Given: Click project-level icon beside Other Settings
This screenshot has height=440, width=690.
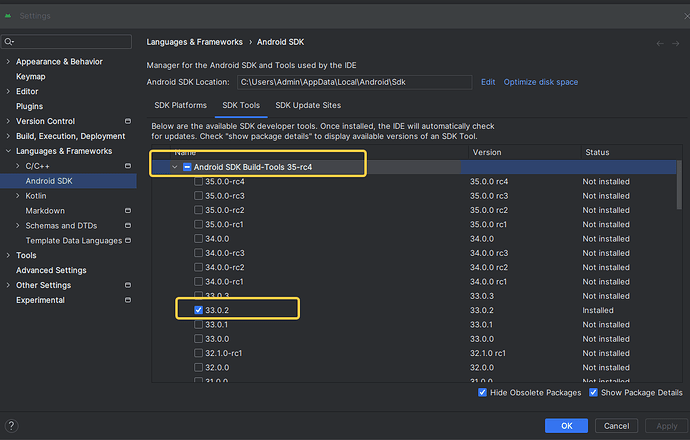Looking at the screenshot, I should click(128, 285).
